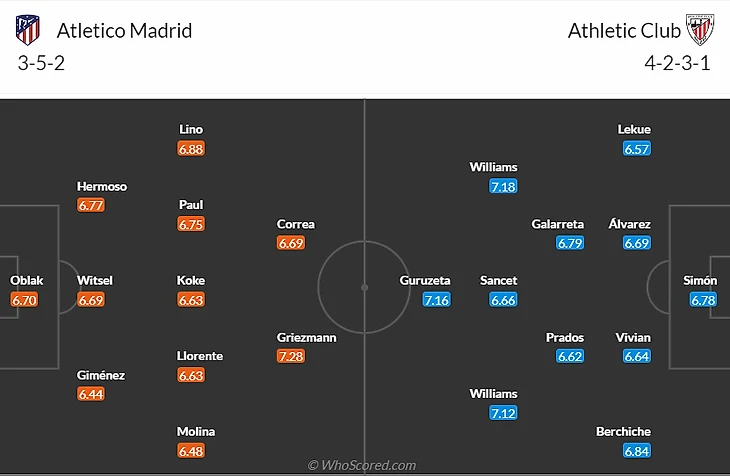Open Berchiche's 6.84 rating badge
Image resolution: width=730 pixels, height=476 pixels.
pyautogui.click(x=637, y=451)
